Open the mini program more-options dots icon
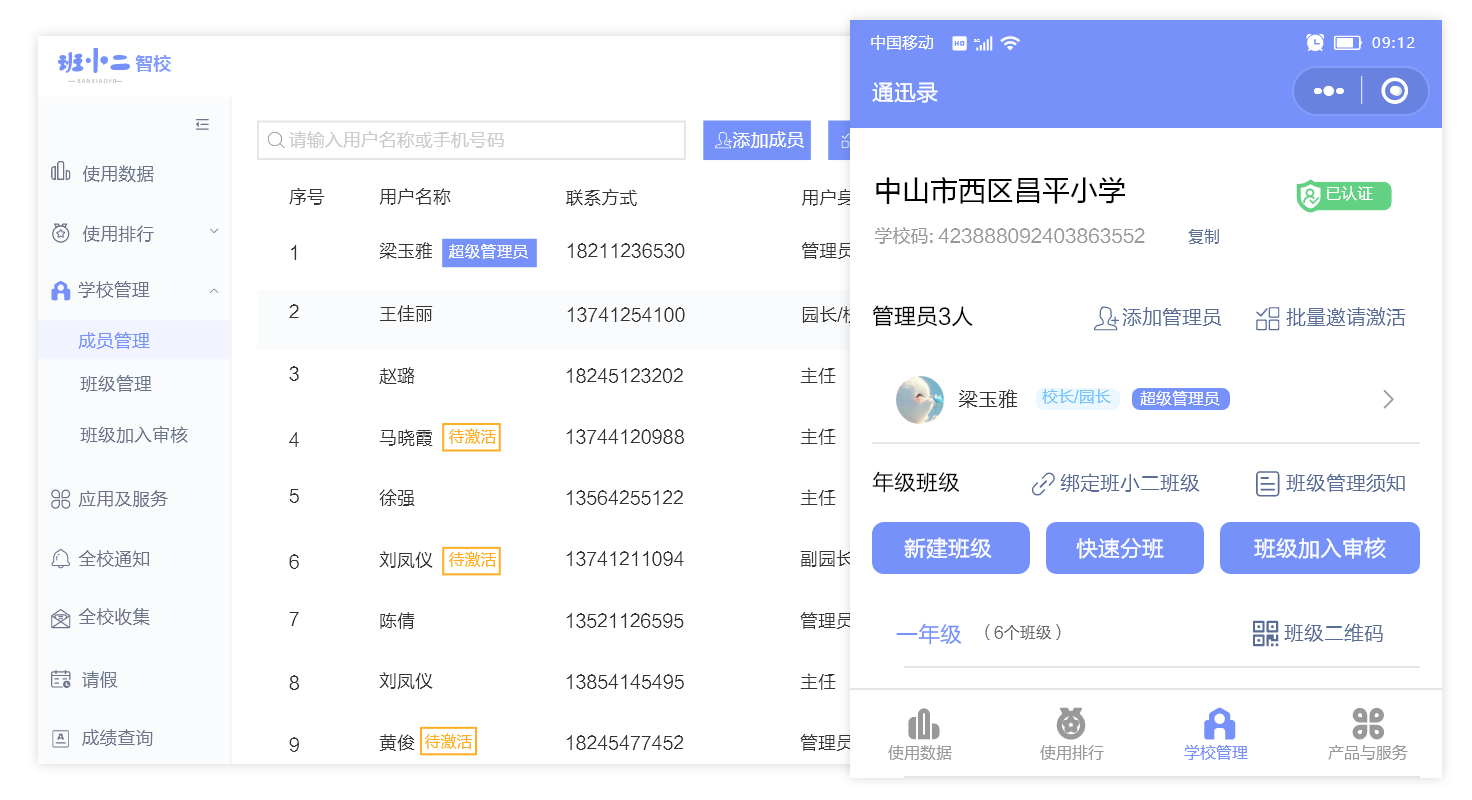 (1328, 92)
